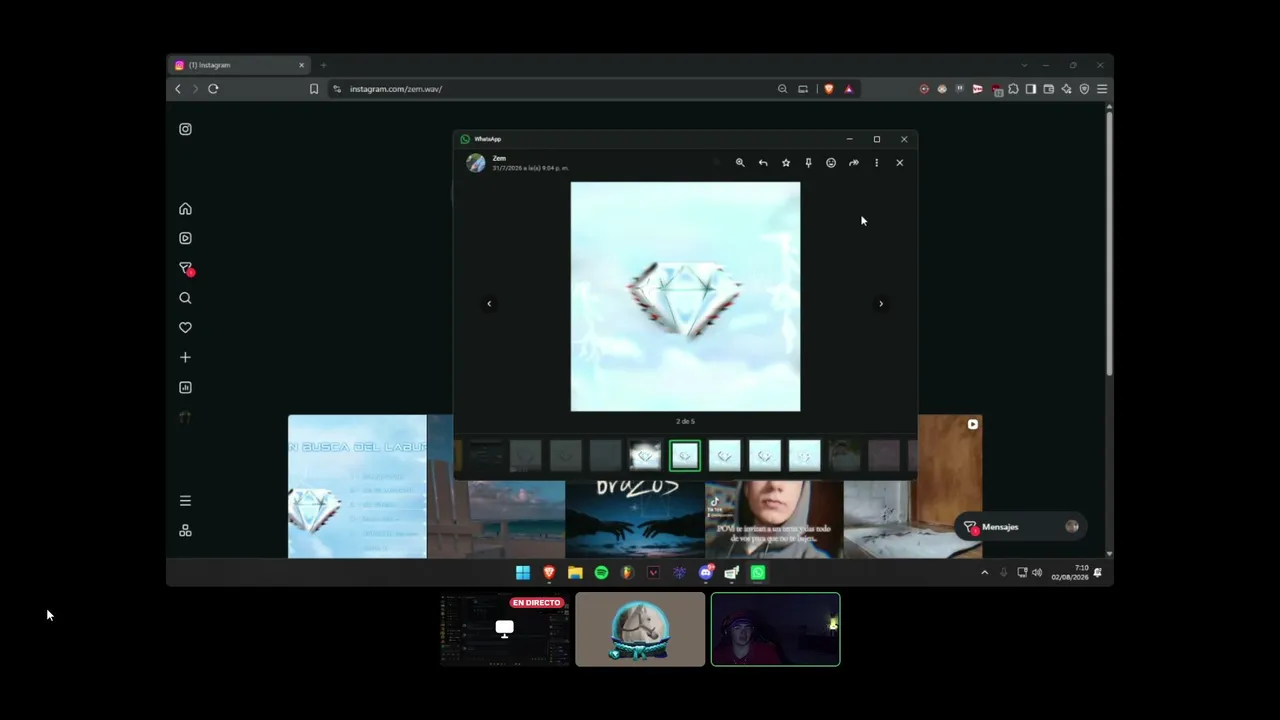Open the Mensajes floating button
Image resolution: width=1280 pixels, height=720 pixels.
pyautogui.click(x=1019, y=527)
